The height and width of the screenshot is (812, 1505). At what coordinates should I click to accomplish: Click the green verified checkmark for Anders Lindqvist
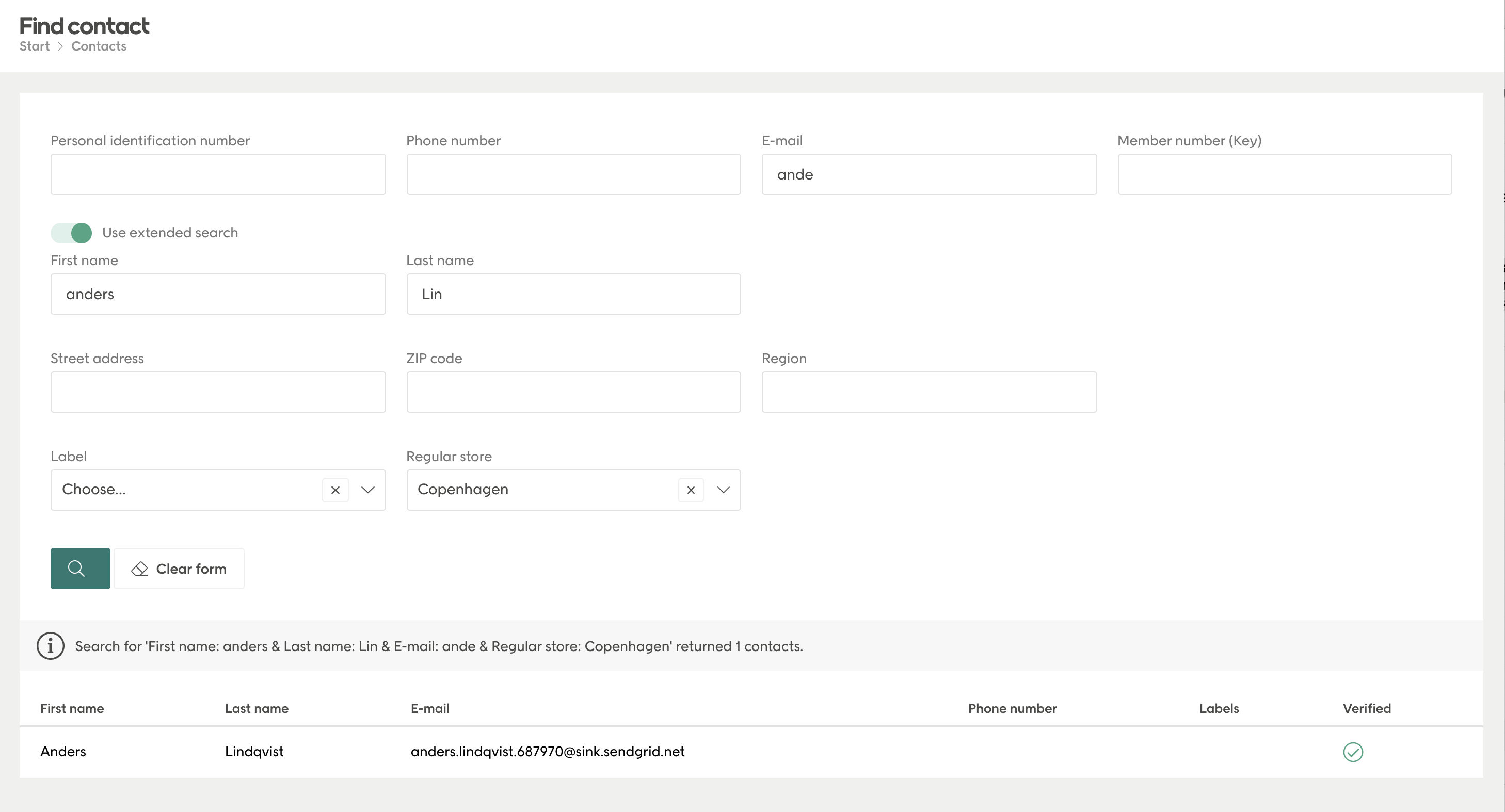1354,752
